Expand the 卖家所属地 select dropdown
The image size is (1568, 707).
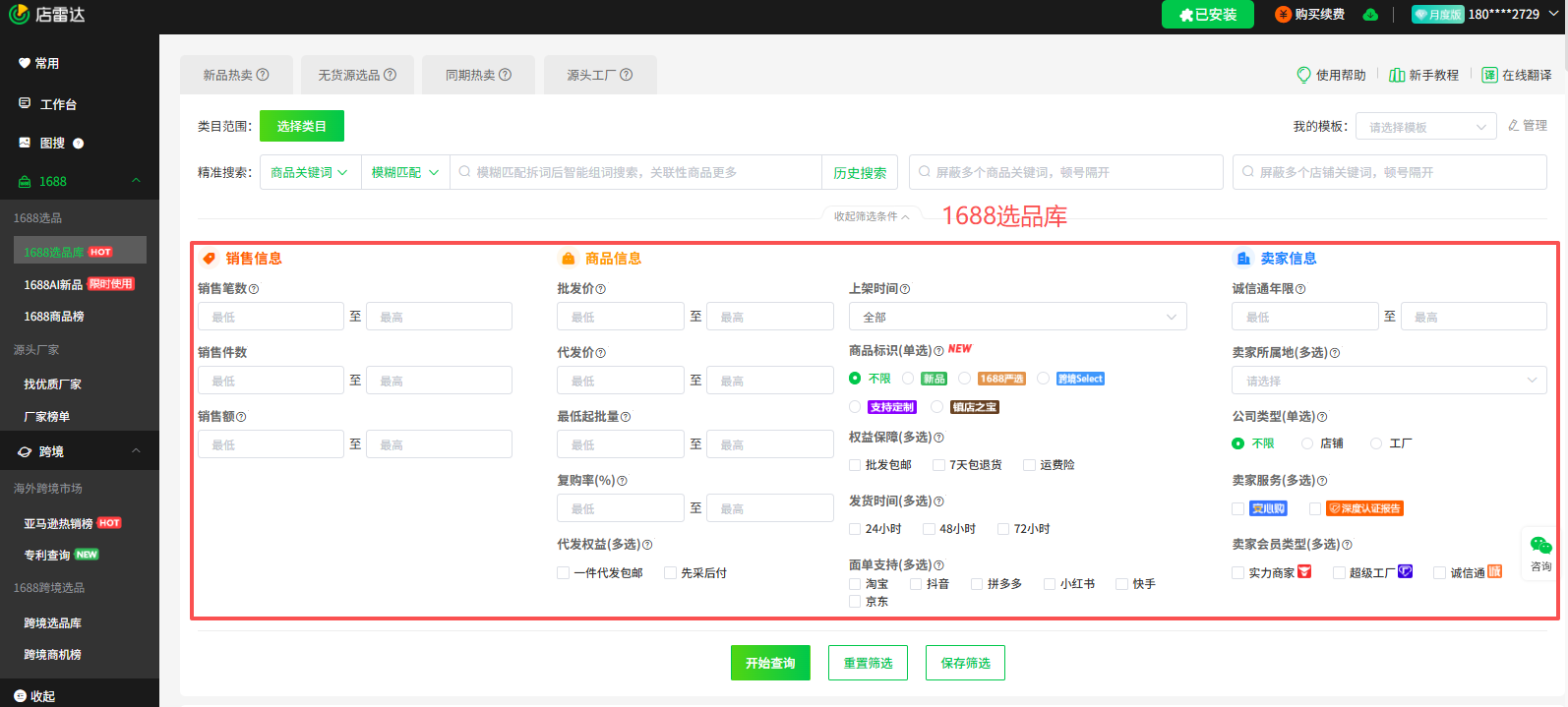click(1388, 381)
